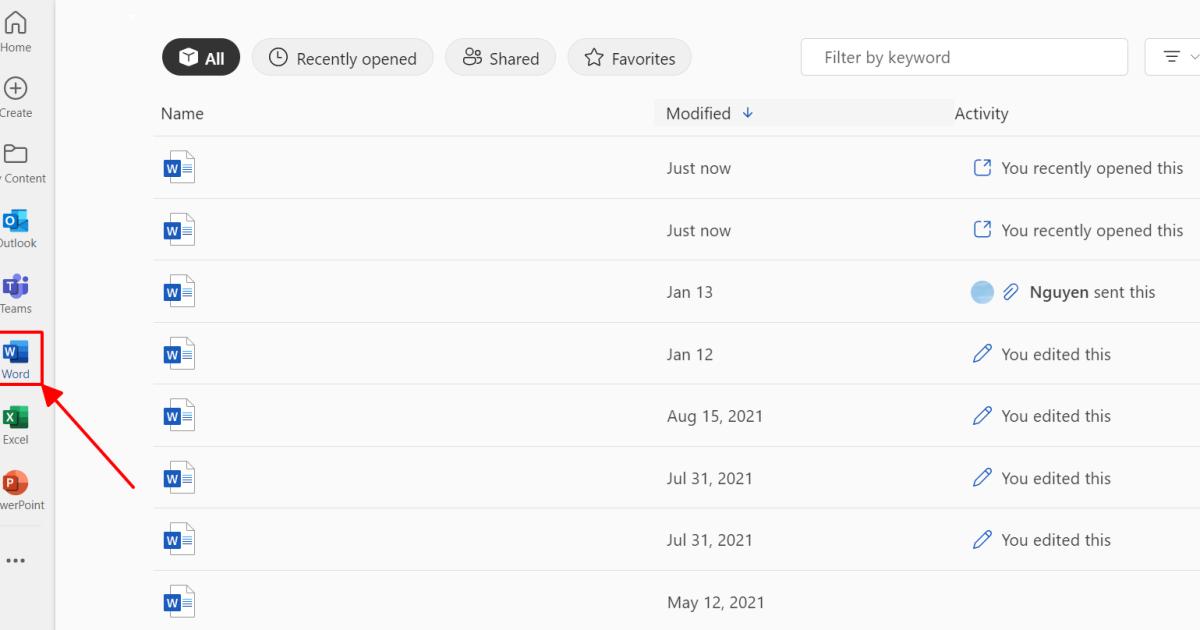
Task: Open the PowerPoint app icon
Action: pos(16,483)
